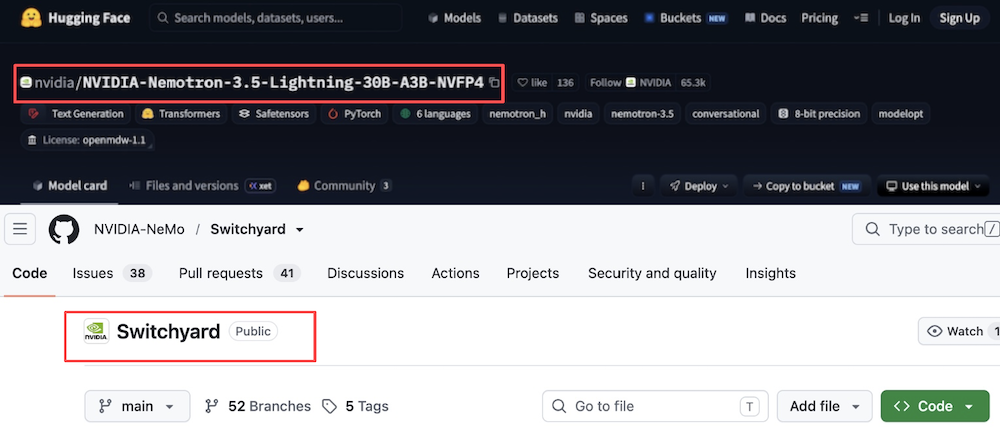
Task: Copy the model name with copy icon
Action: [494, 83]
